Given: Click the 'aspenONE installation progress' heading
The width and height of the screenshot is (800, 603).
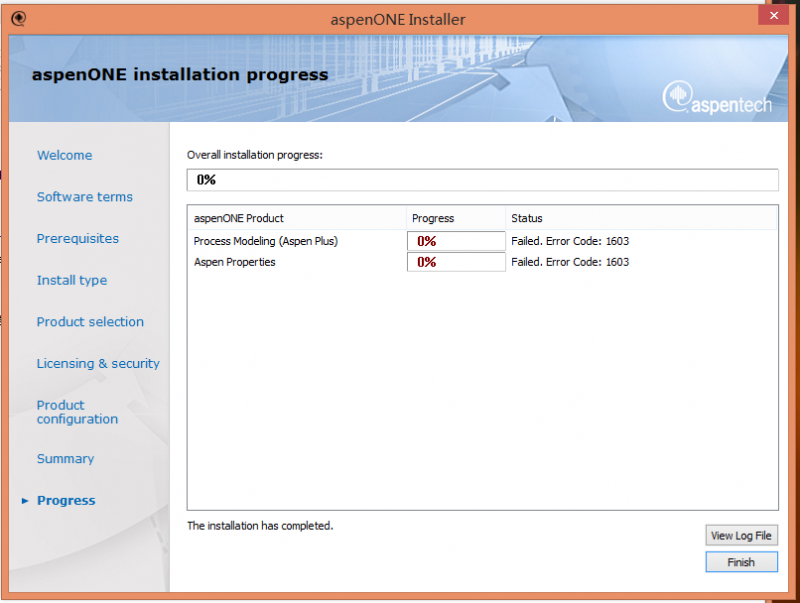Looking at the screenshot, I should click(180, 74).
